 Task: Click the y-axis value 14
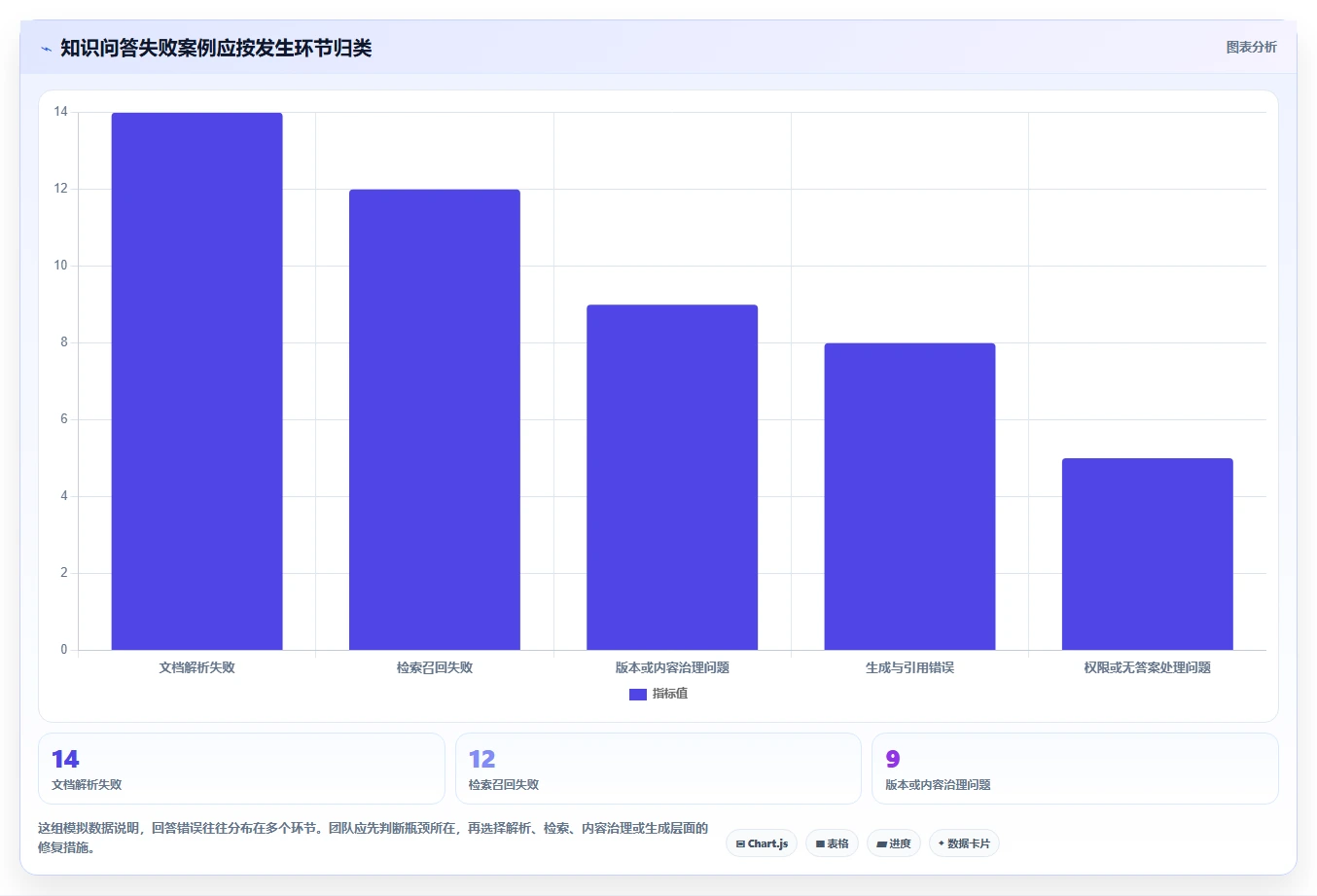[61, 112]
